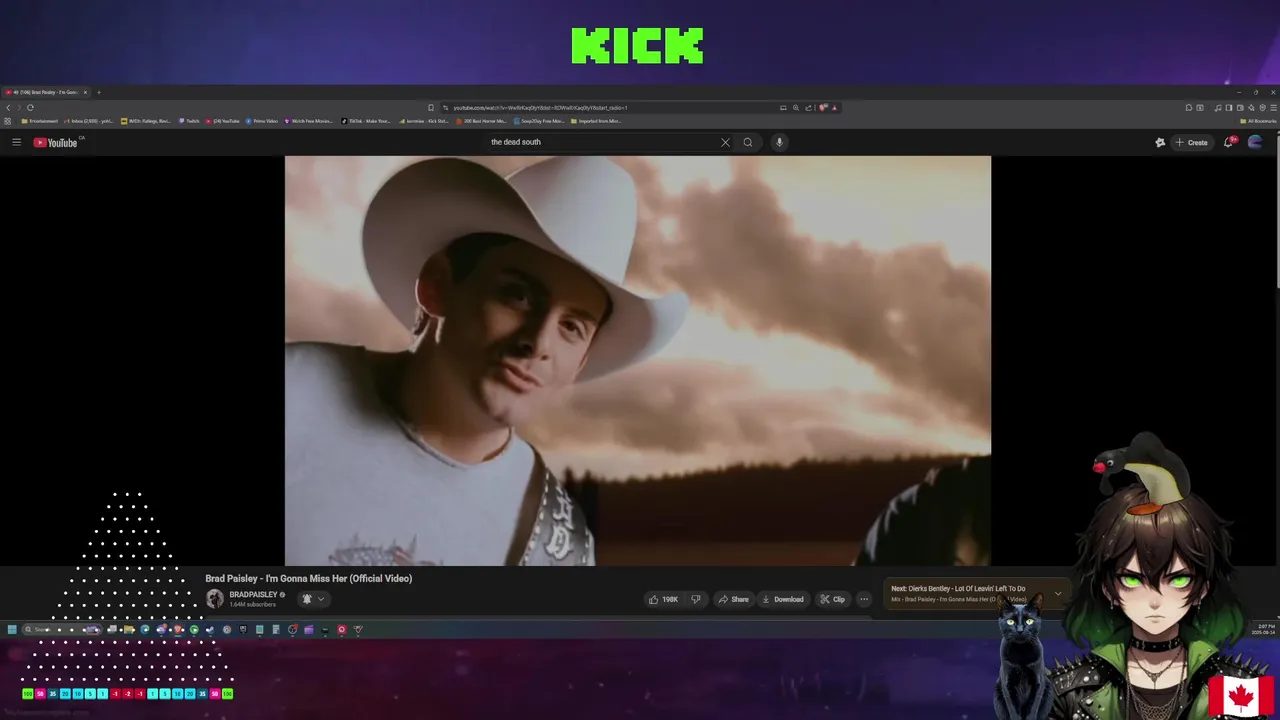Open the subscription notification bell dropdown
Viewport: 1280px width, 720px height.
pyautogui.click(x=313, y=599)
